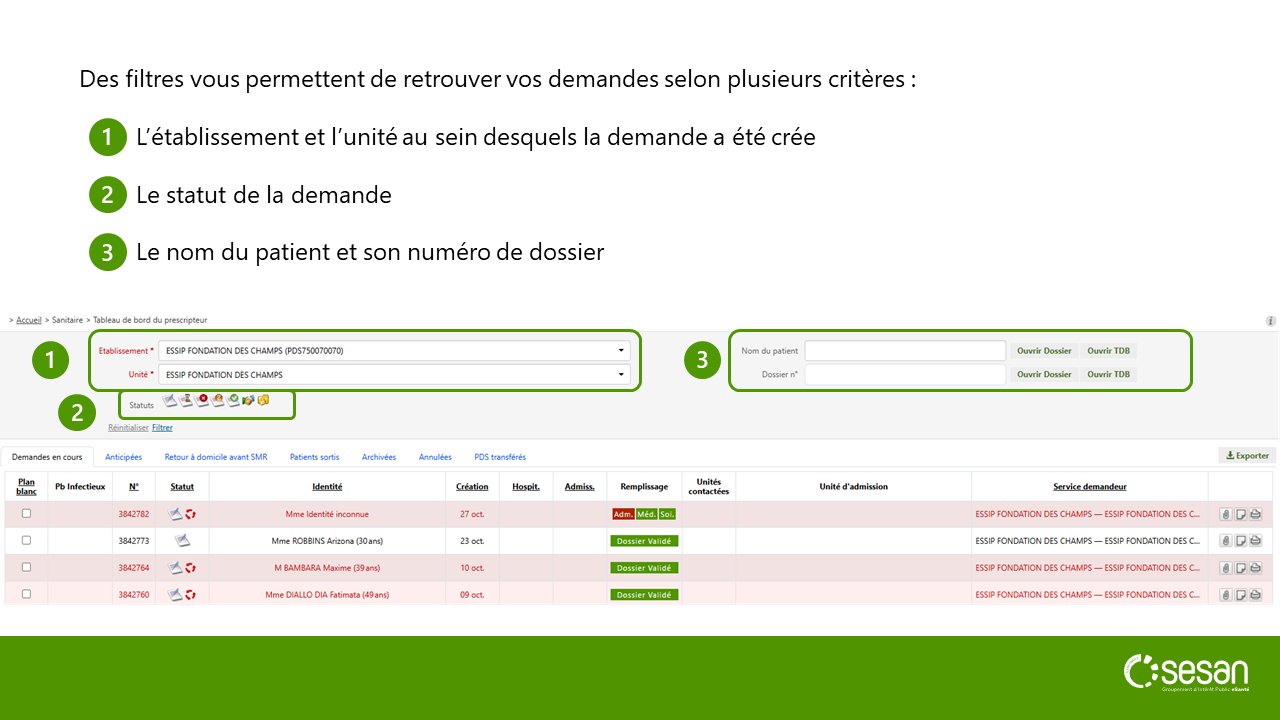Viewport: 1280px width, 720px height.
Task: Click the red cross cancelled status filter icon
Action: [x=203, y=400]
